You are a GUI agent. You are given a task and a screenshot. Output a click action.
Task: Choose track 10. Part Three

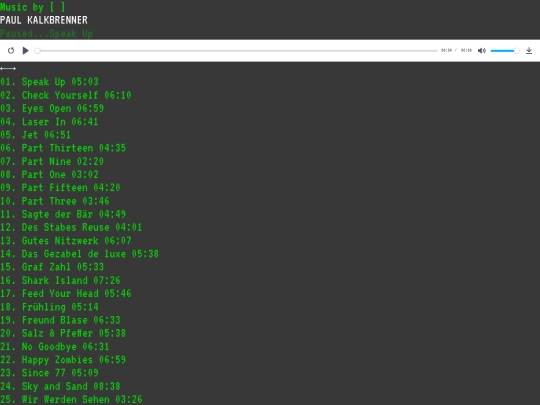(x=55, y=201)
